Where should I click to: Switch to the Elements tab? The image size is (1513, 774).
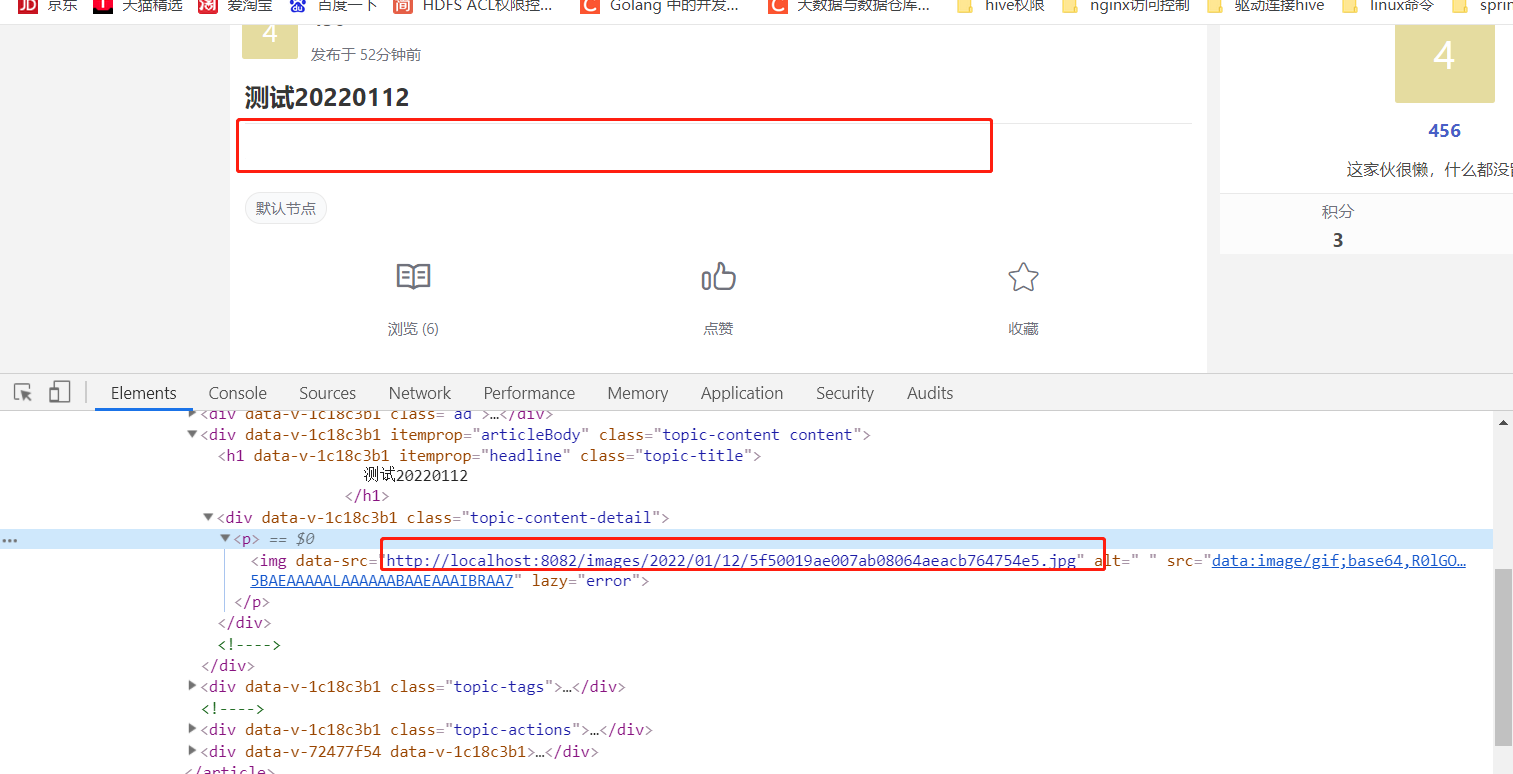(144, 393)
